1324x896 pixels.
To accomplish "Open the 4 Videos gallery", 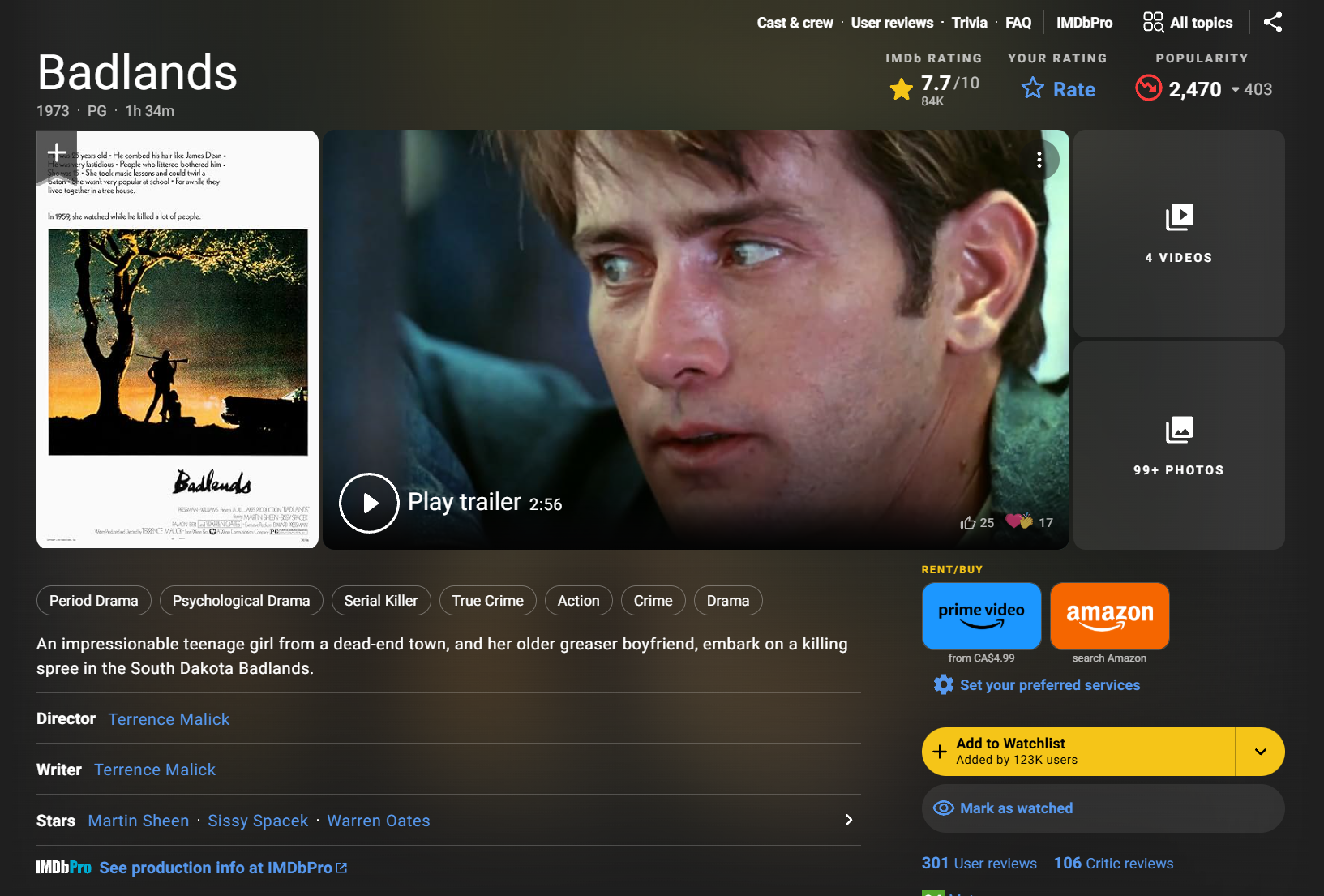I will click(1179, 234).
